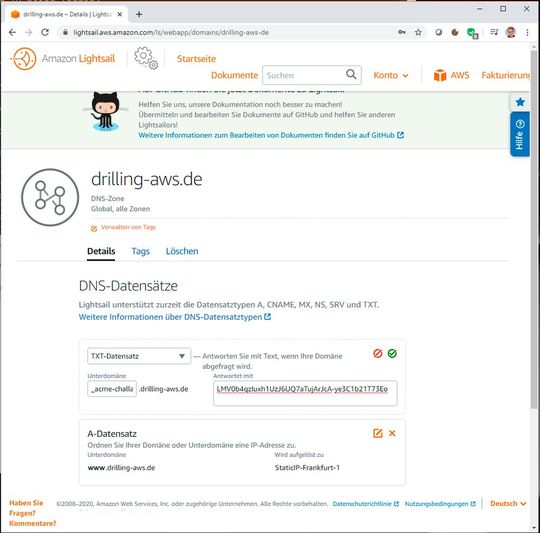Click Verwalten von Tags link

pos(128,227)
